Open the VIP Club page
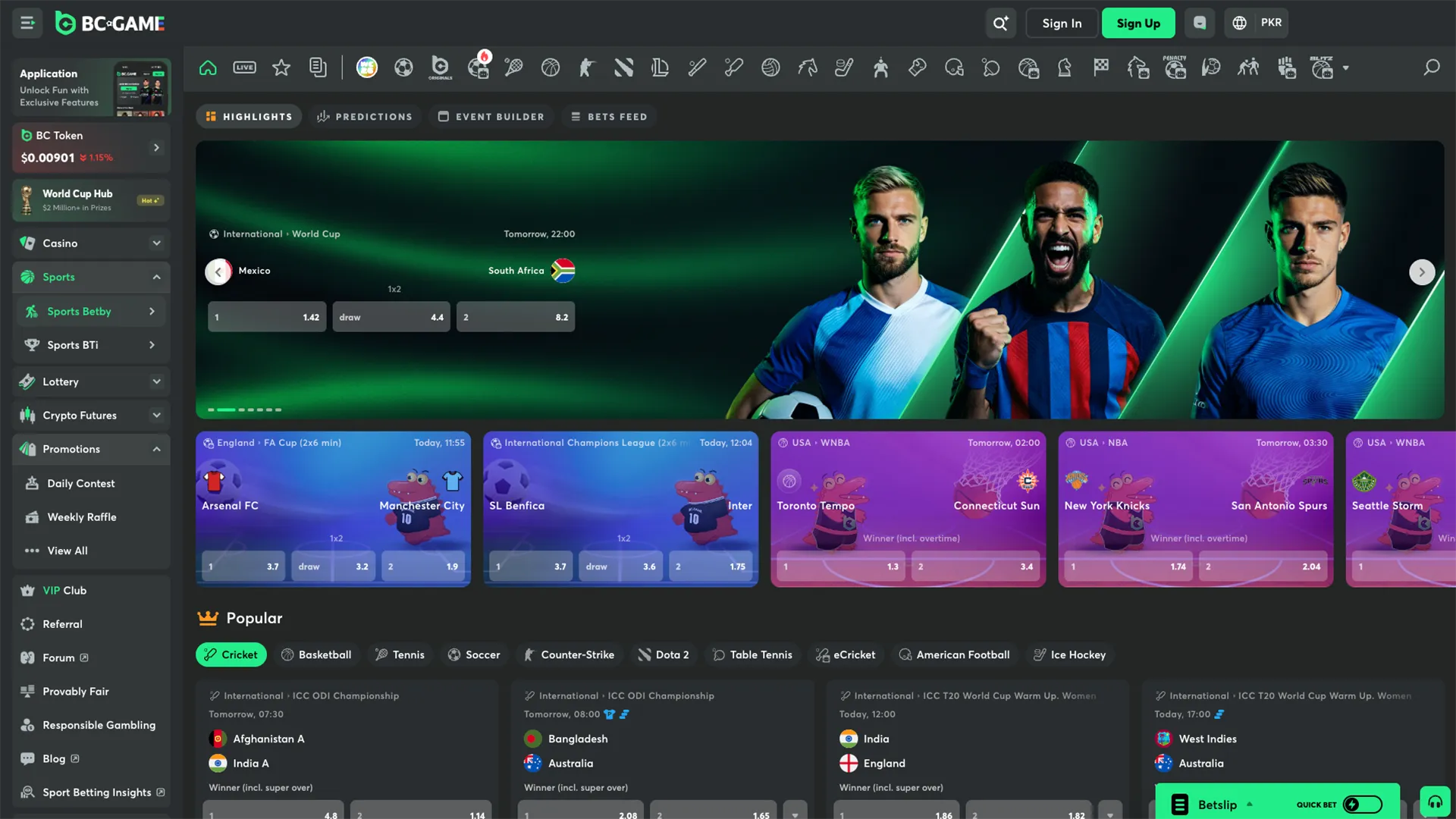Screen dimensions: 1456x819 coord(91,590)
